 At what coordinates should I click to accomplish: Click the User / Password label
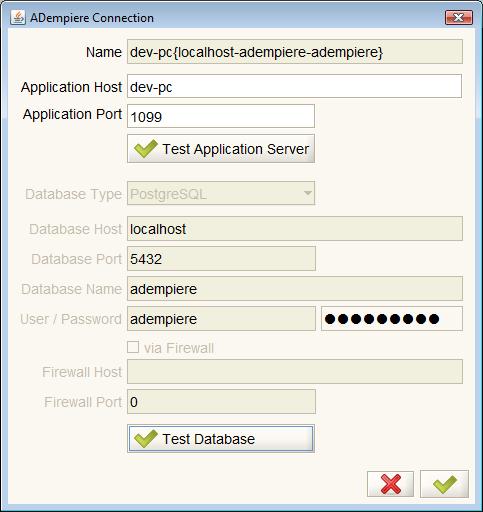[x=71, y=319]
